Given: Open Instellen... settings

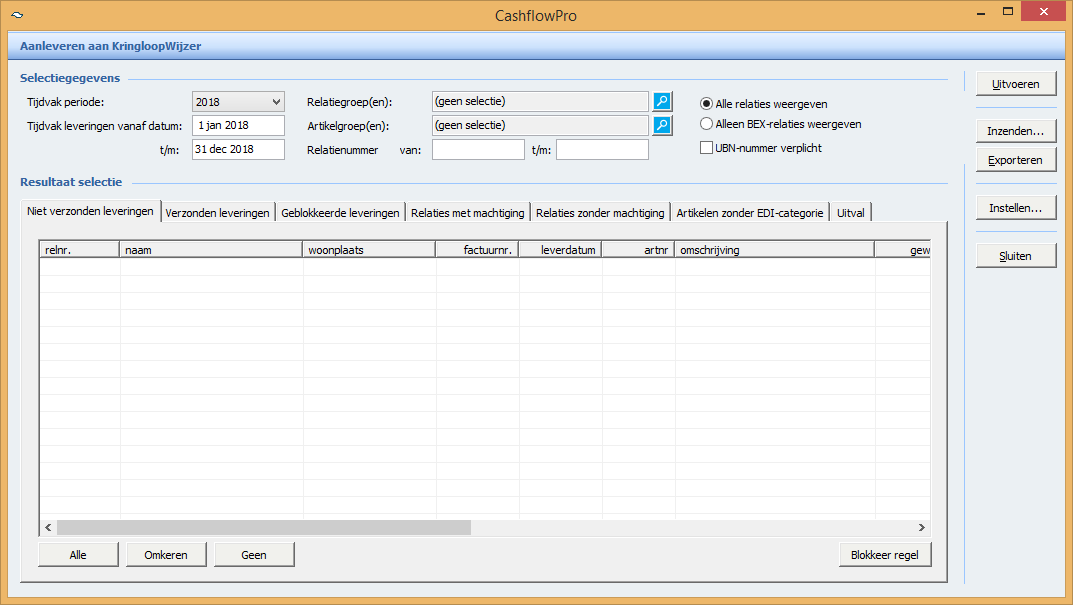Looking at the screenshot, I should coord(1016,208).
